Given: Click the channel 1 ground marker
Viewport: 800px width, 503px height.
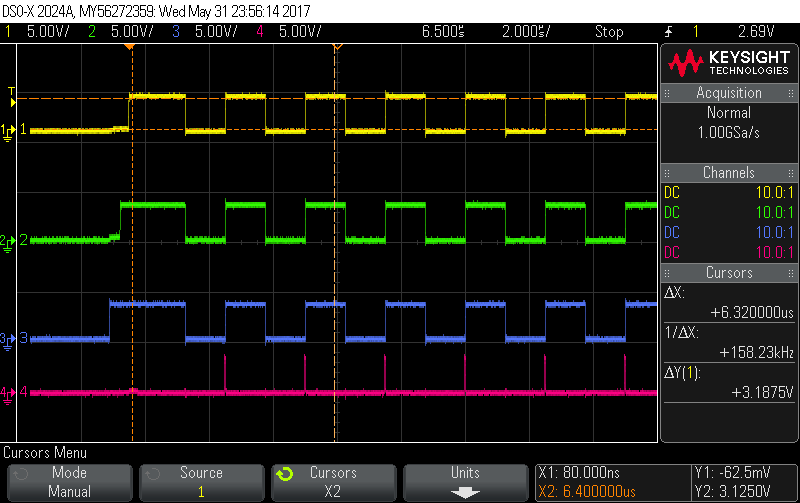Looking at the screenshot, I should pyautogui.click(x=7, y=132).
